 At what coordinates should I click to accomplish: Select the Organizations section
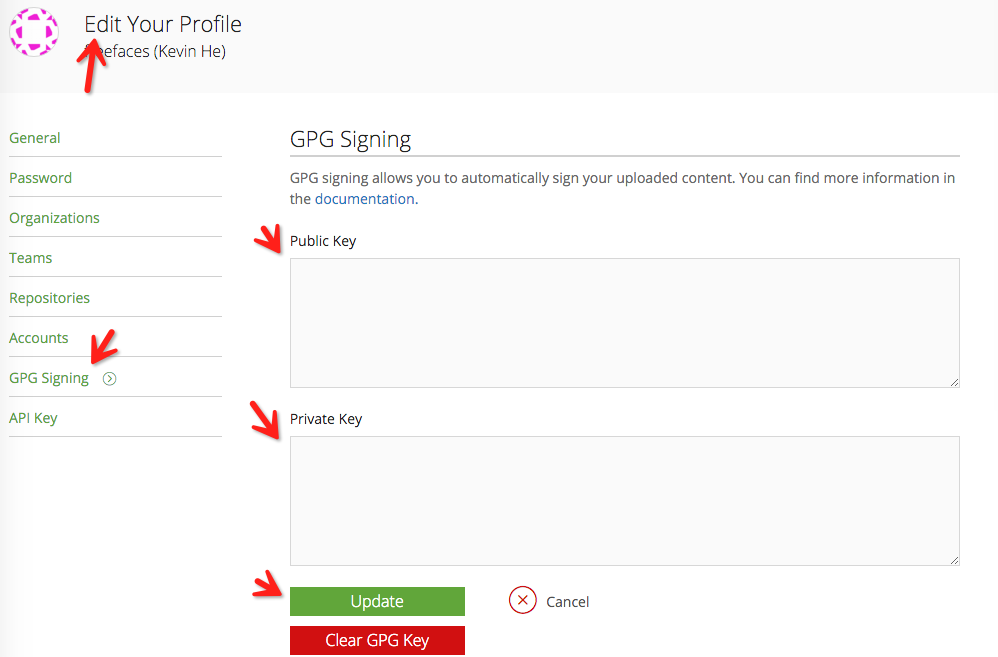click(x=54, y=217)
